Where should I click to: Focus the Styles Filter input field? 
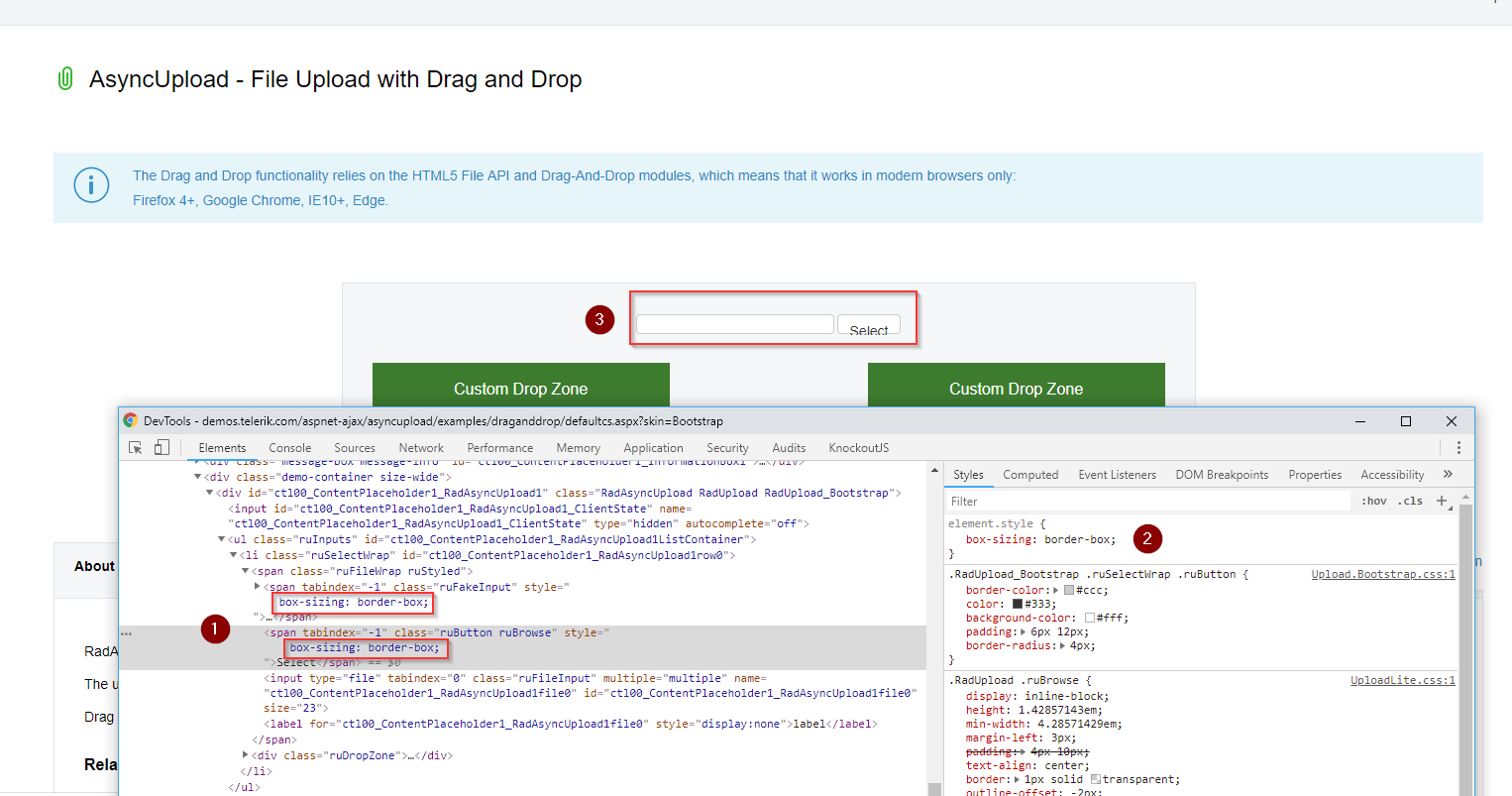pyautogui.click(x=1147, y=502)
